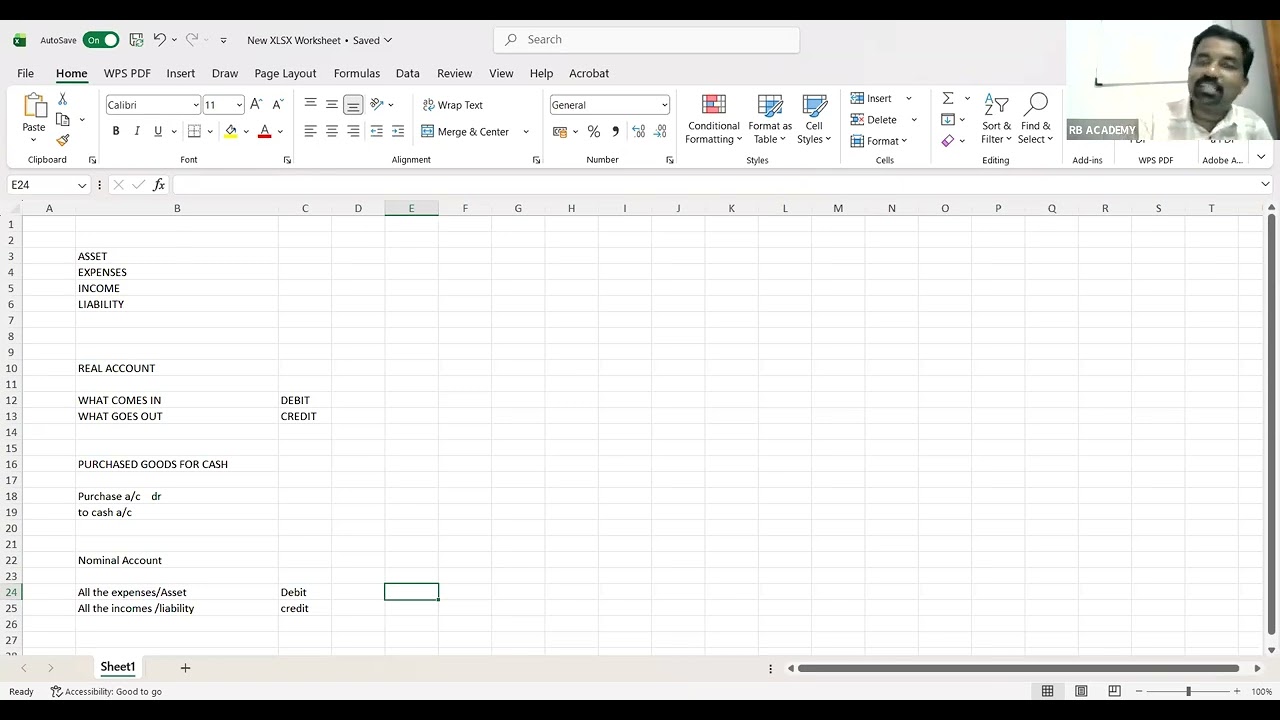Open the File menu
This screenshot has height=720, width=1280.
(25, 73)
